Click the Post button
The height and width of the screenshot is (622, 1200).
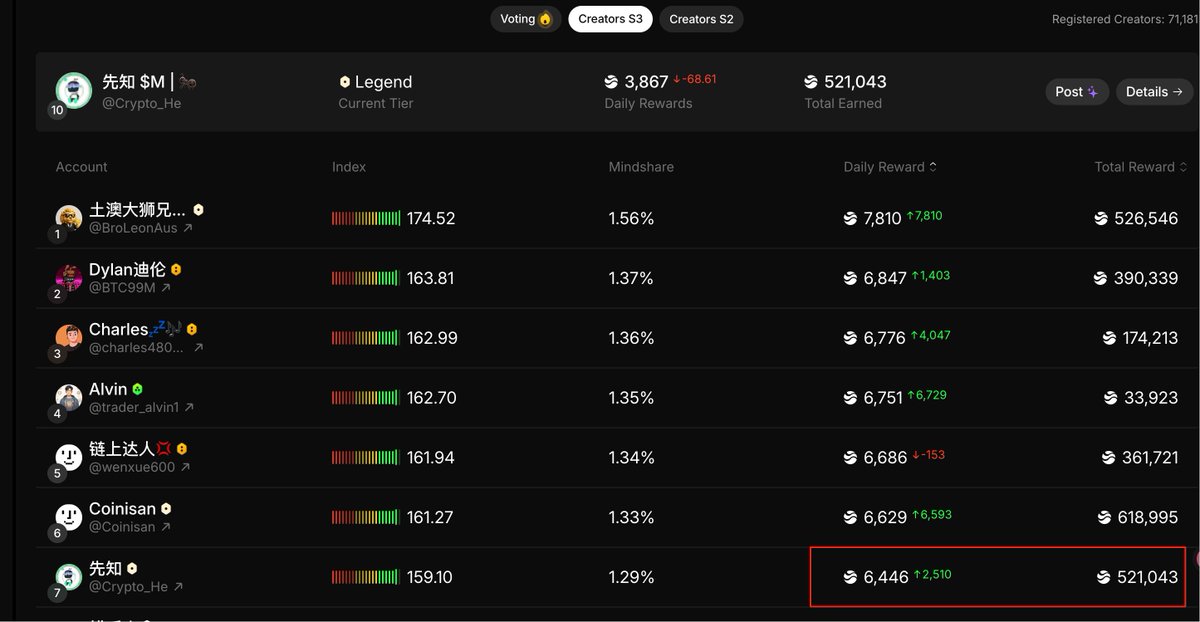[1077, 91]
